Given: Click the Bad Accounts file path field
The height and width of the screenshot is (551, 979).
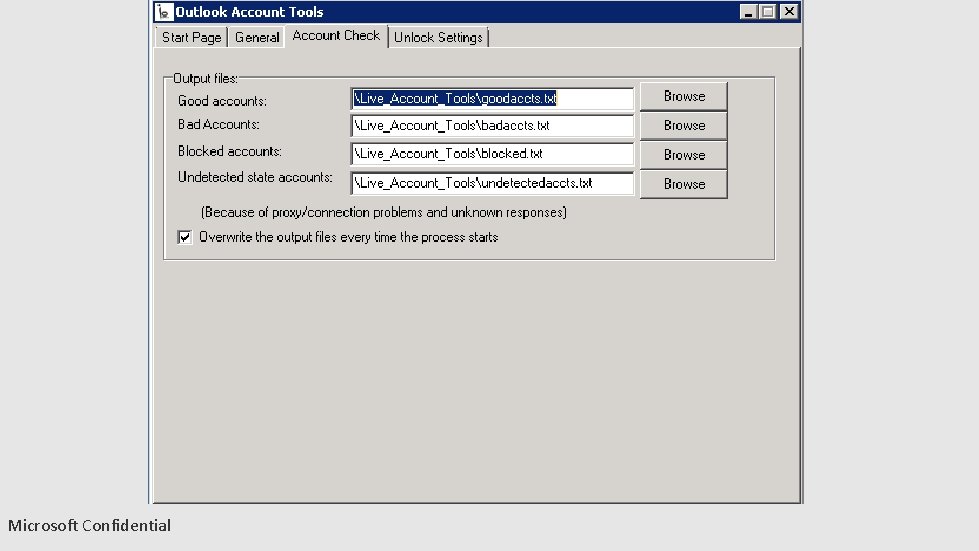Looking at the screenshot, I should pos(492,125).
